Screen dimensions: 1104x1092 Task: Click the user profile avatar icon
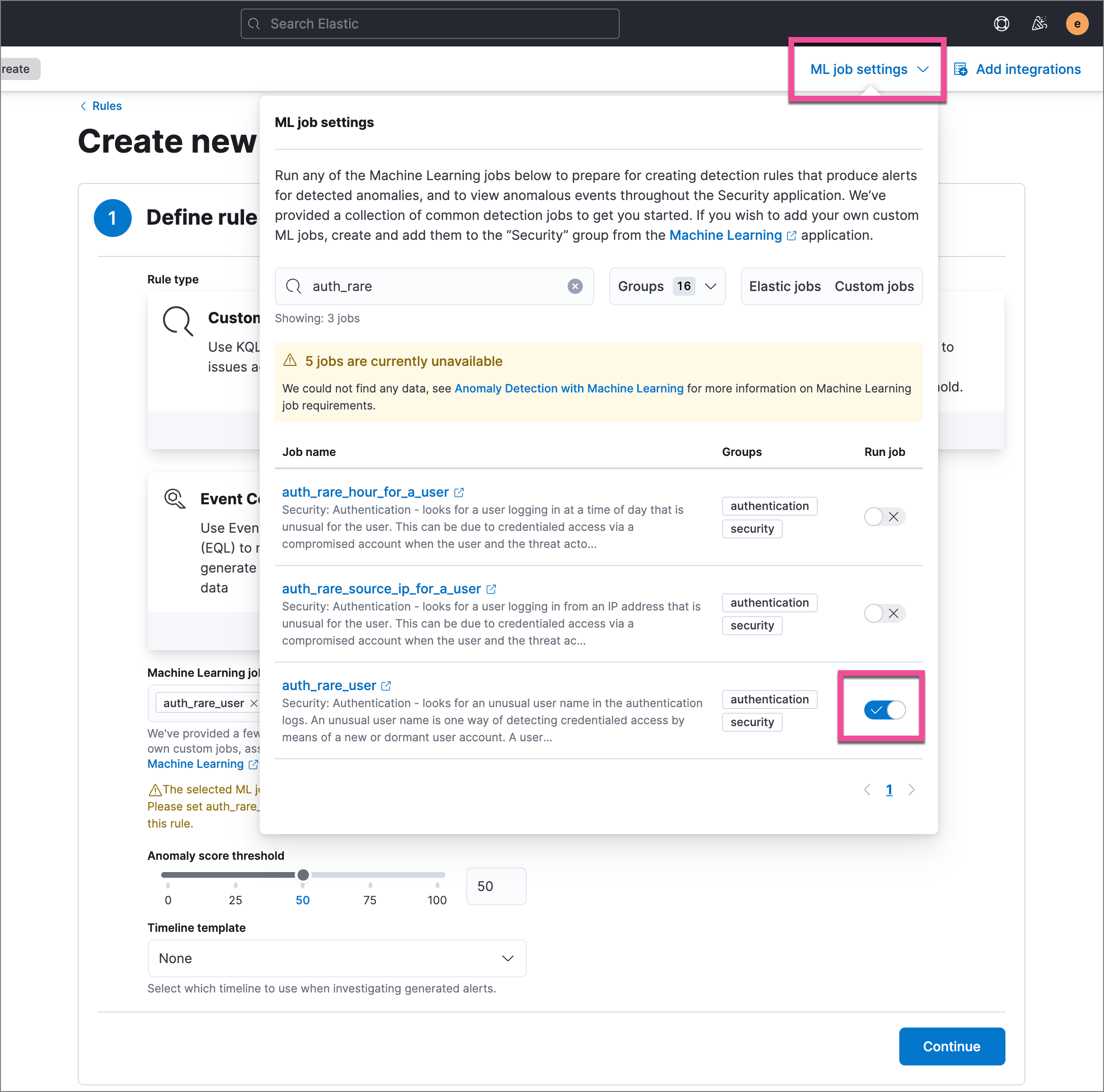(1078, 22)
